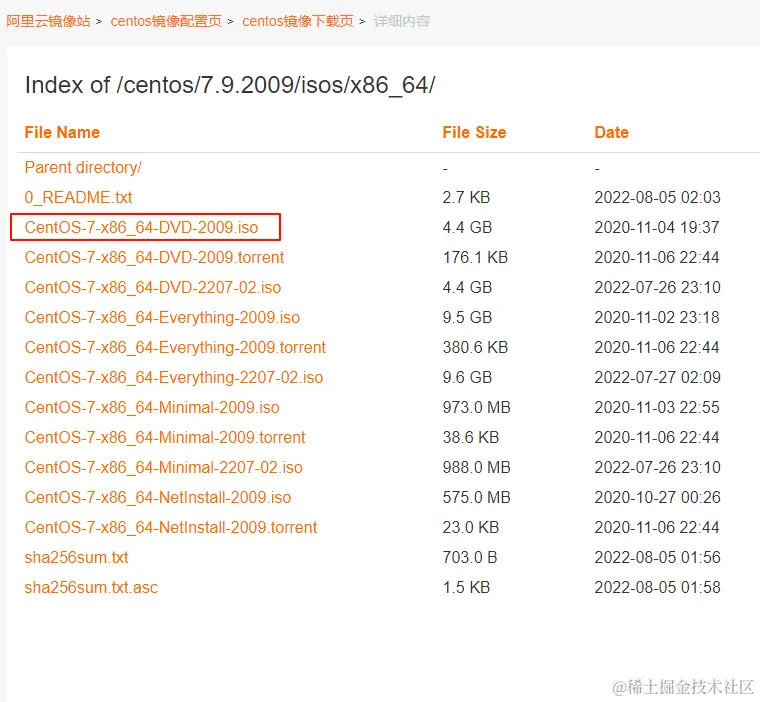Click the 176.1 KB size value
The width and height of the screenshot is (760, 702).
click(475, 257)
